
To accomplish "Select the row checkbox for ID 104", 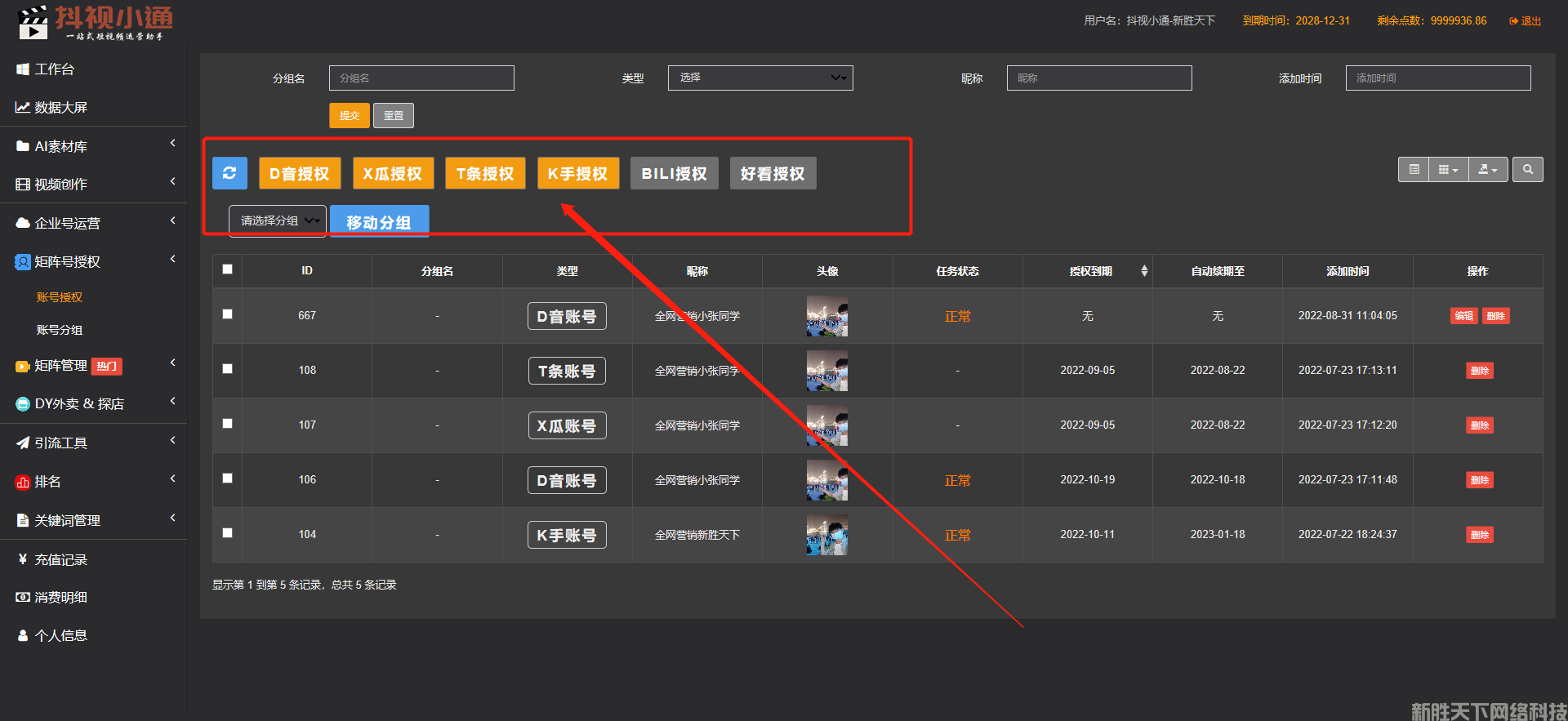I will pos(228,533).
